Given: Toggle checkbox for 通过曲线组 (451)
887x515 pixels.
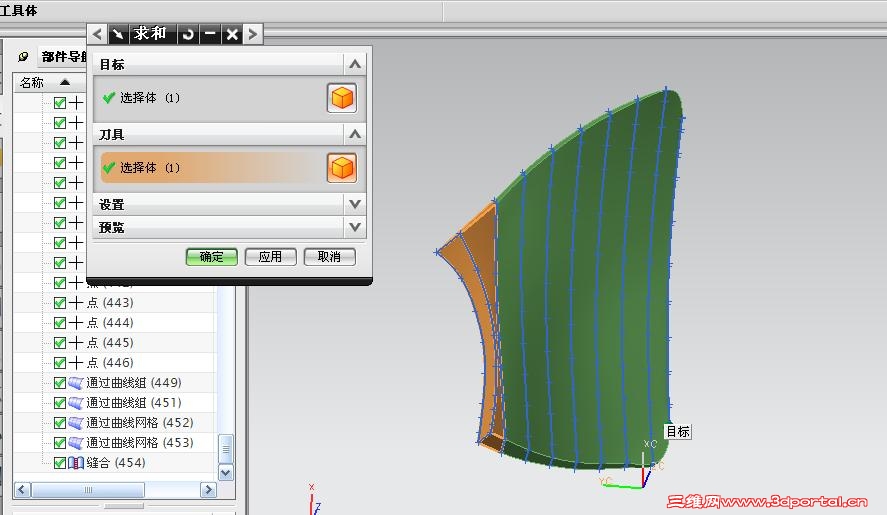Looking at the screenshot, I should pos(60,403).
